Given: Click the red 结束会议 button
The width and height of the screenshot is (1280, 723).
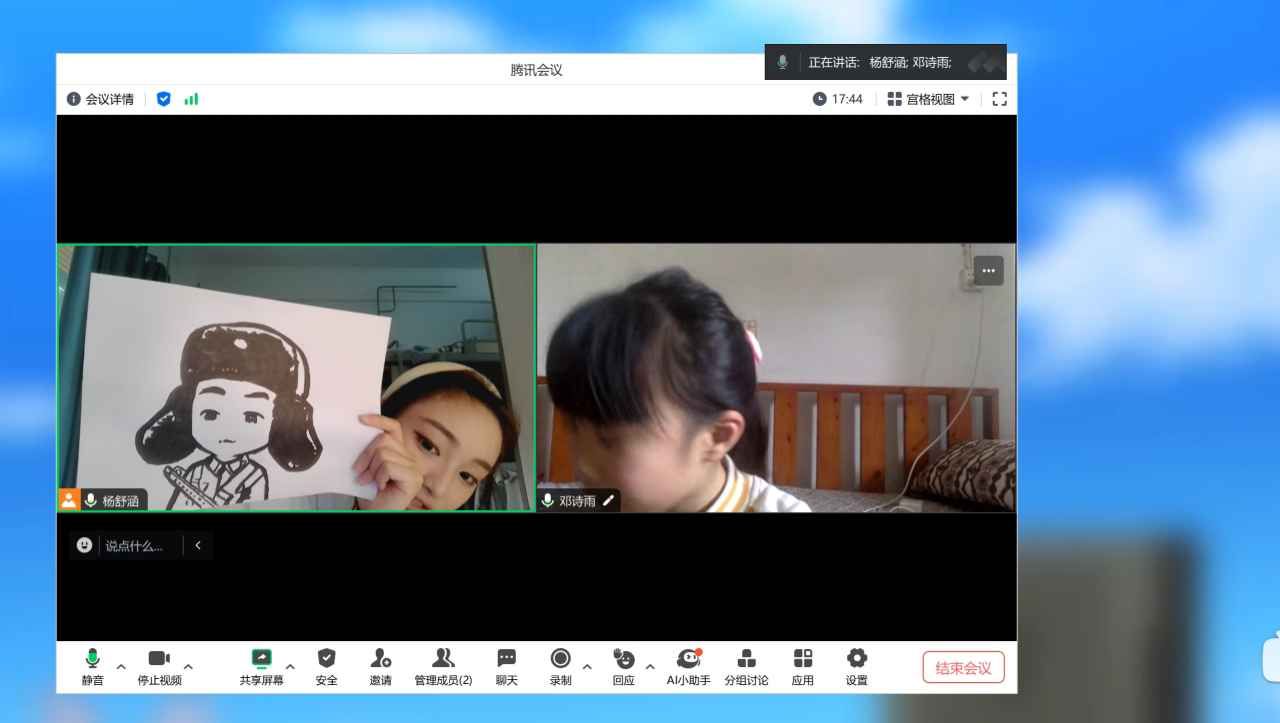Looking at the screenshot, I should [x=963, y=667].
